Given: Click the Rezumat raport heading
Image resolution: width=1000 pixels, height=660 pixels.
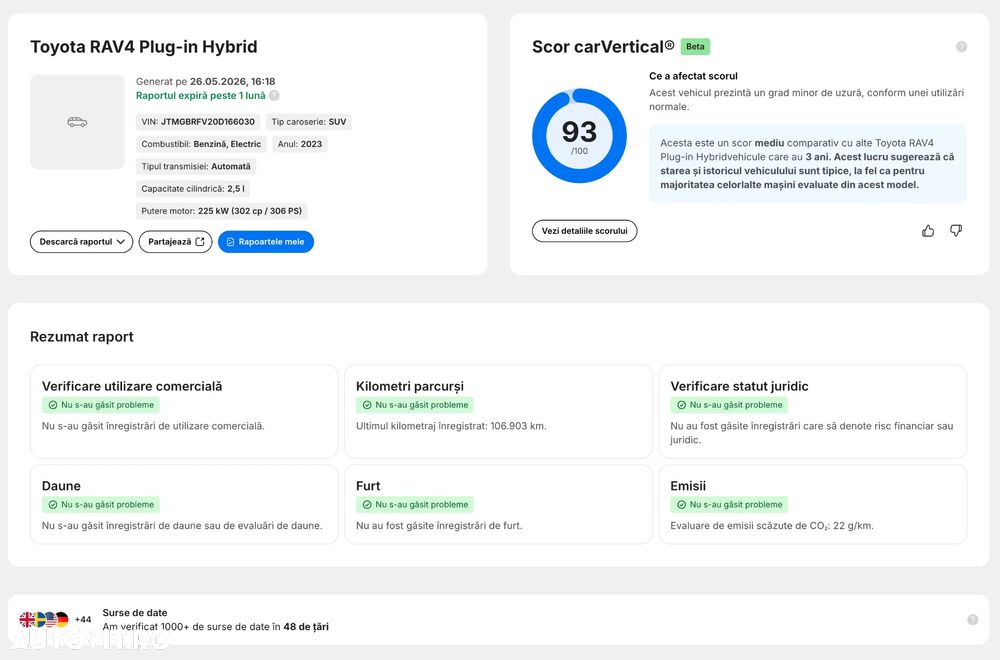Looking at the screenshot, I should pyautogui.click(x=82, y=337).
